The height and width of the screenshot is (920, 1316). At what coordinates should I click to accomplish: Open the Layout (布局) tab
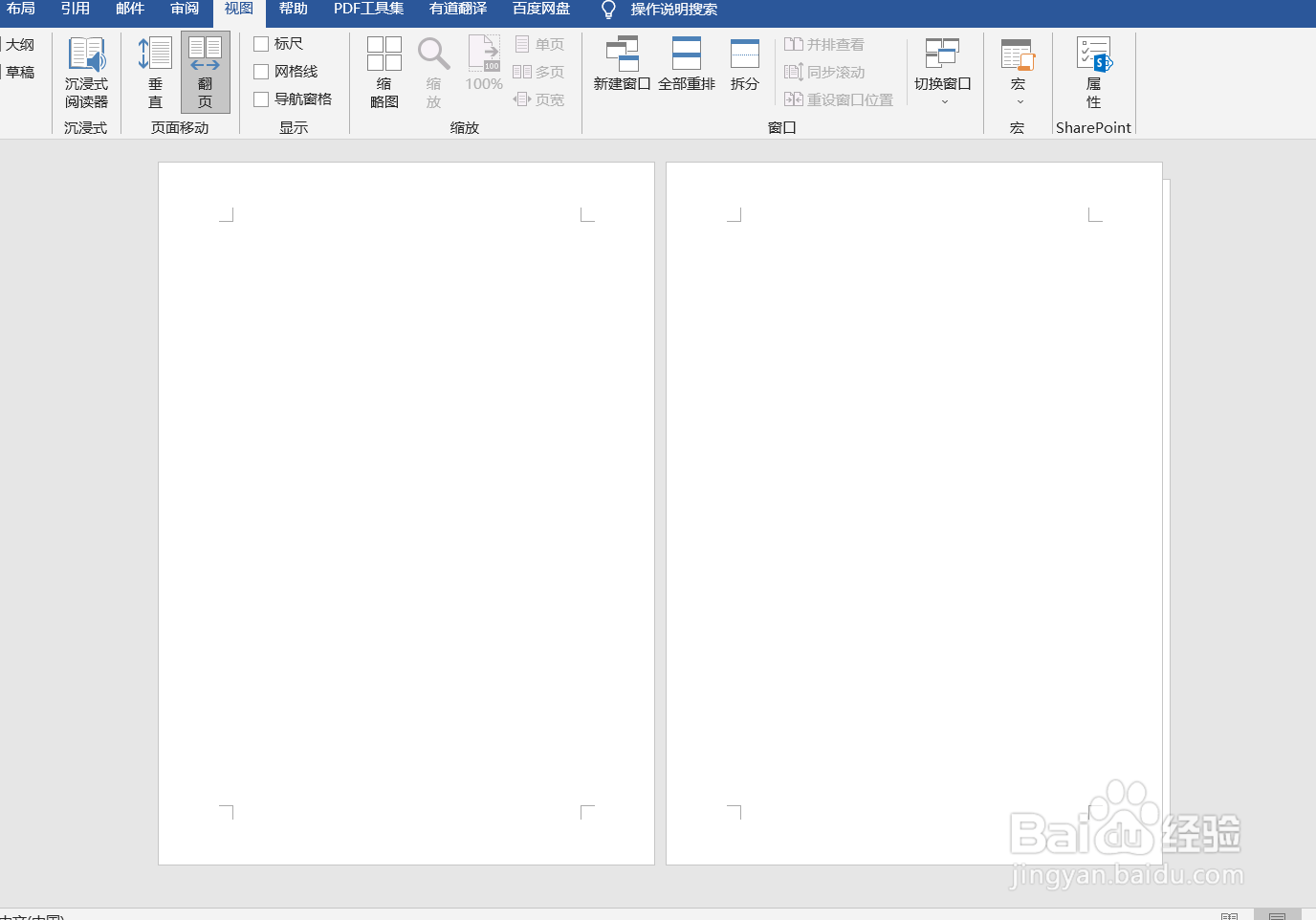(x=20, y=9)
